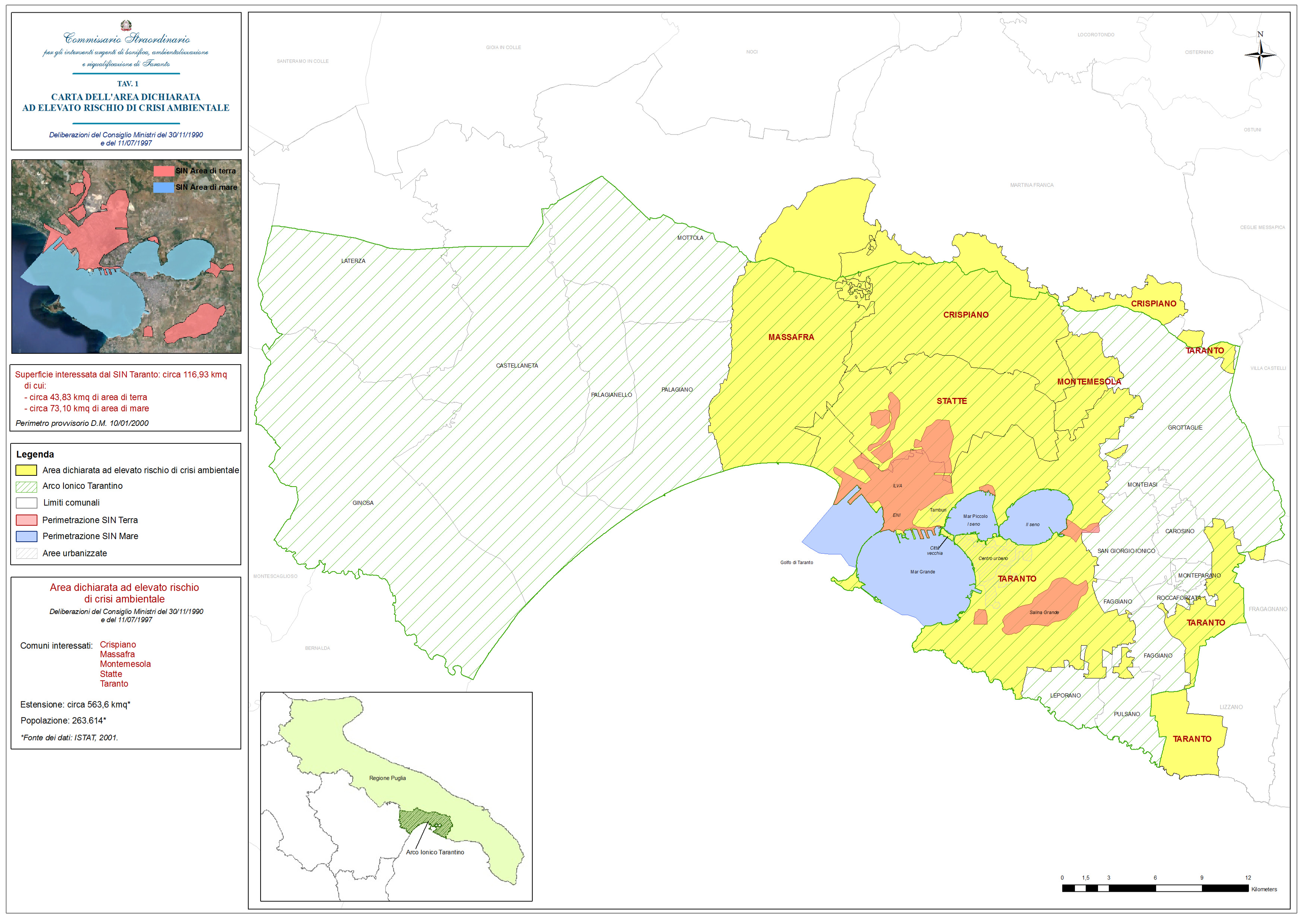This screenshot has height=924, width=1307.
Task: Click the Popolazione 263.614 text
Action: click(x=63, y=721)
